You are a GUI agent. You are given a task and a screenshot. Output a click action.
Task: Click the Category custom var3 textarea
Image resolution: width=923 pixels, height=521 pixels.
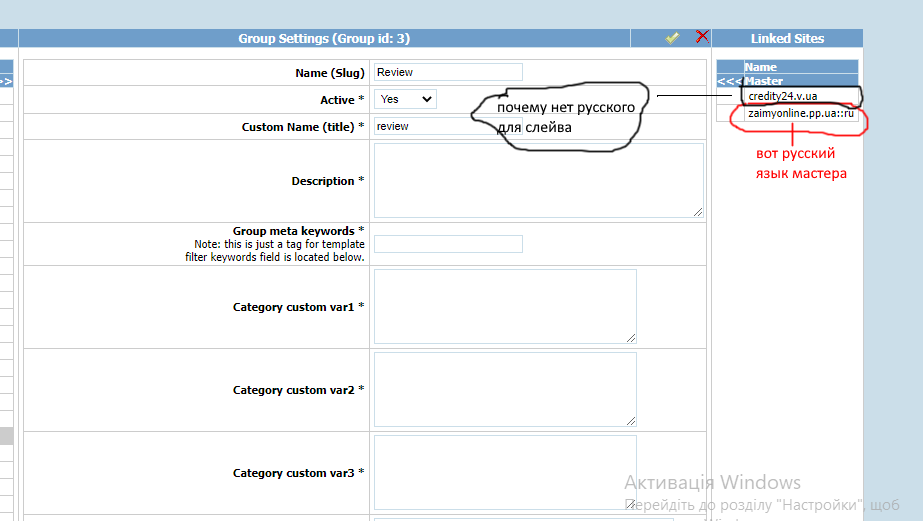click(x=505, y=472)
